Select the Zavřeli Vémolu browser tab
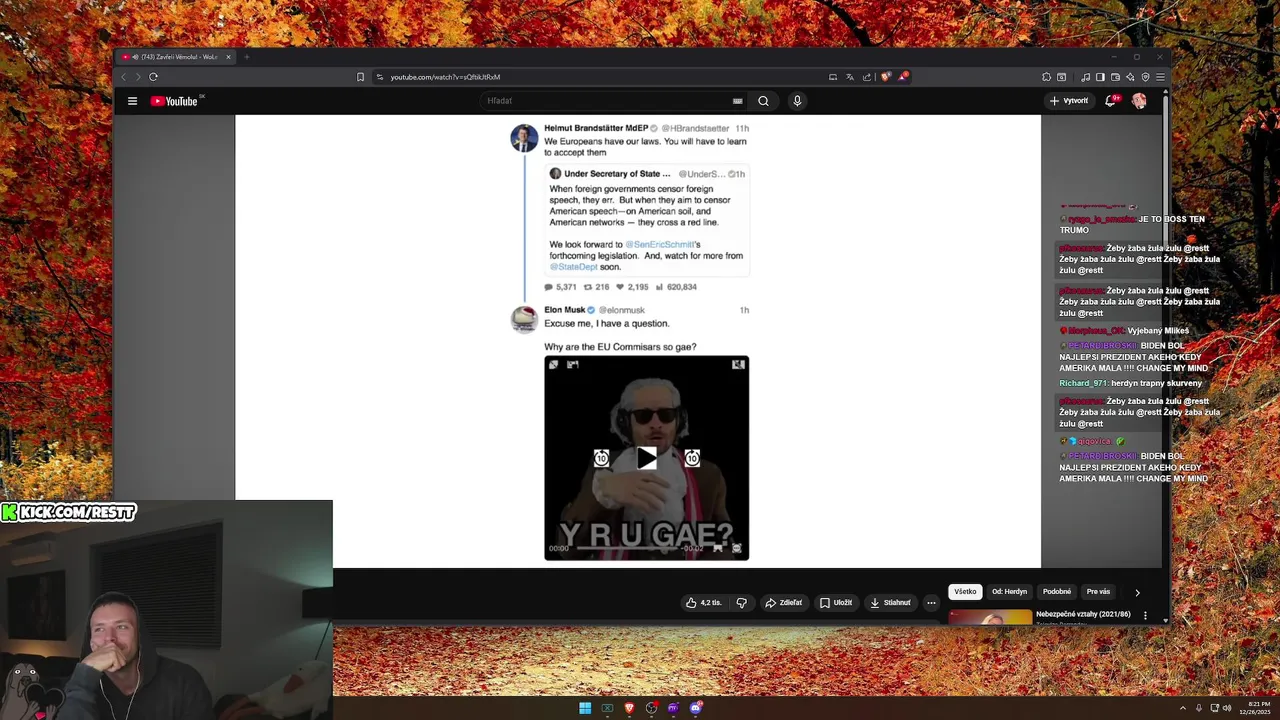Viewport: 1280px width, 720px height. click(176, 57)
